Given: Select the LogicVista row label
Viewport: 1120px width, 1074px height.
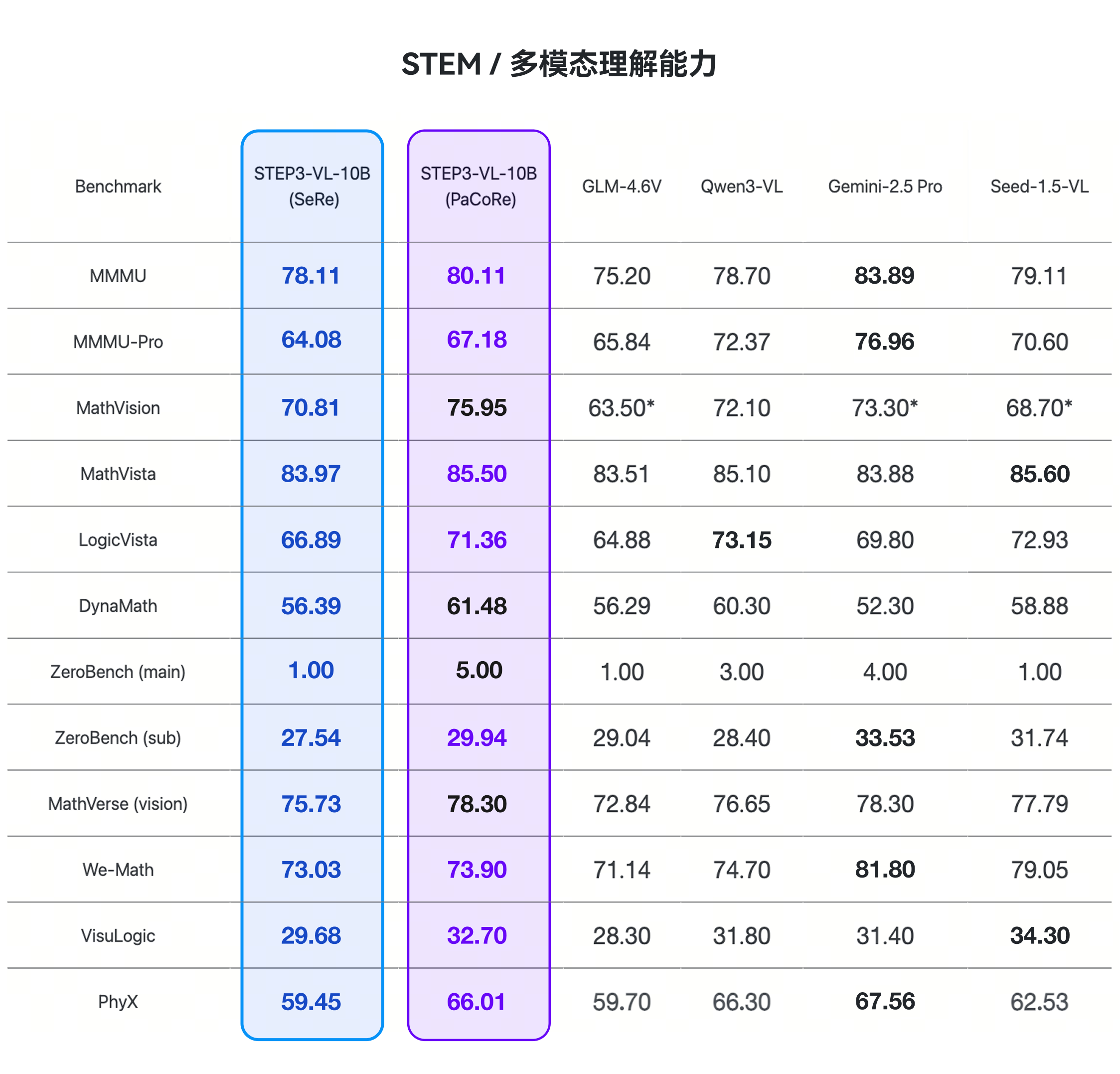Looking at the screenshot, I should (118, 539).
